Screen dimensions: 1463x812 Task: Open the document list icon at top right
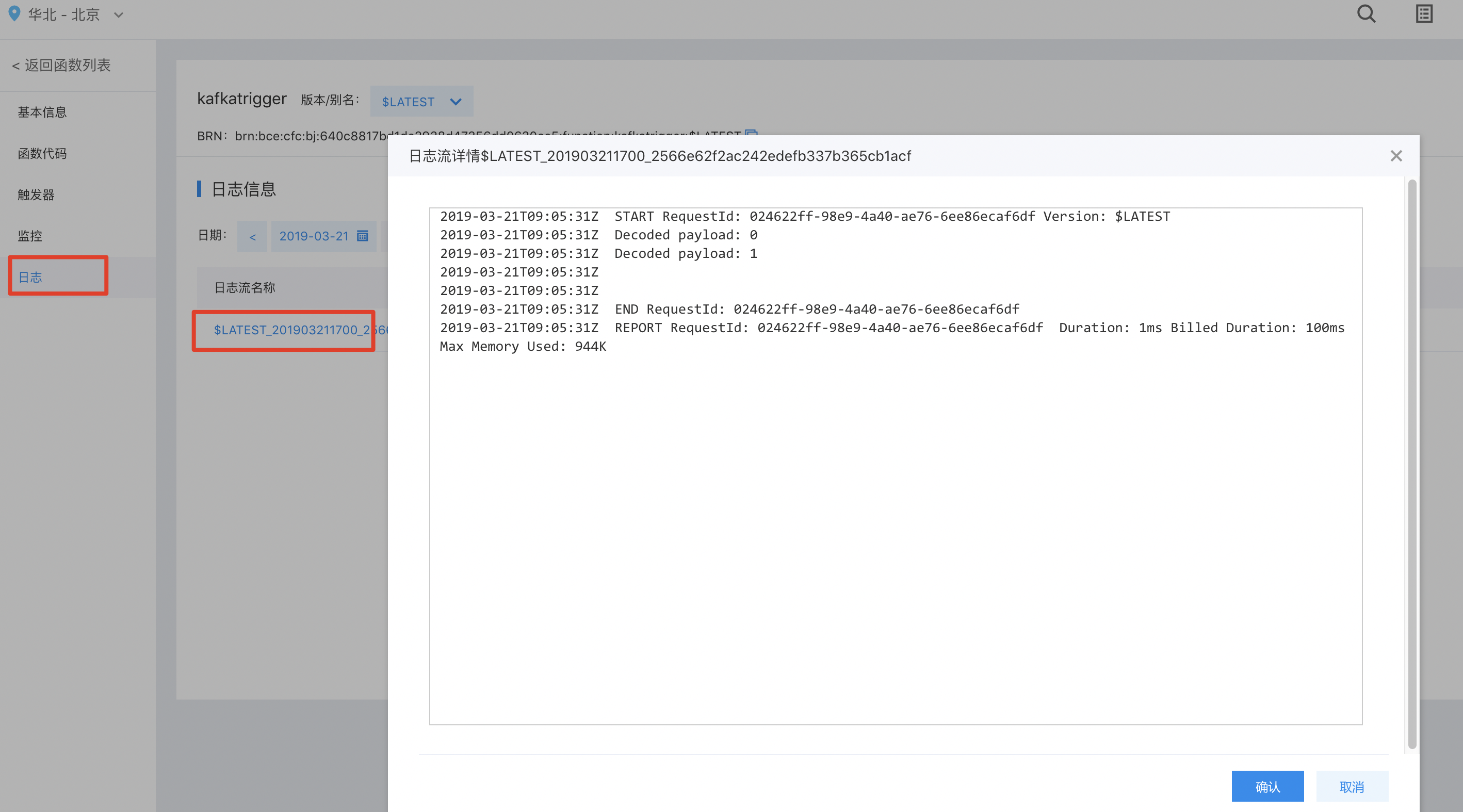tap(1424, 13)
